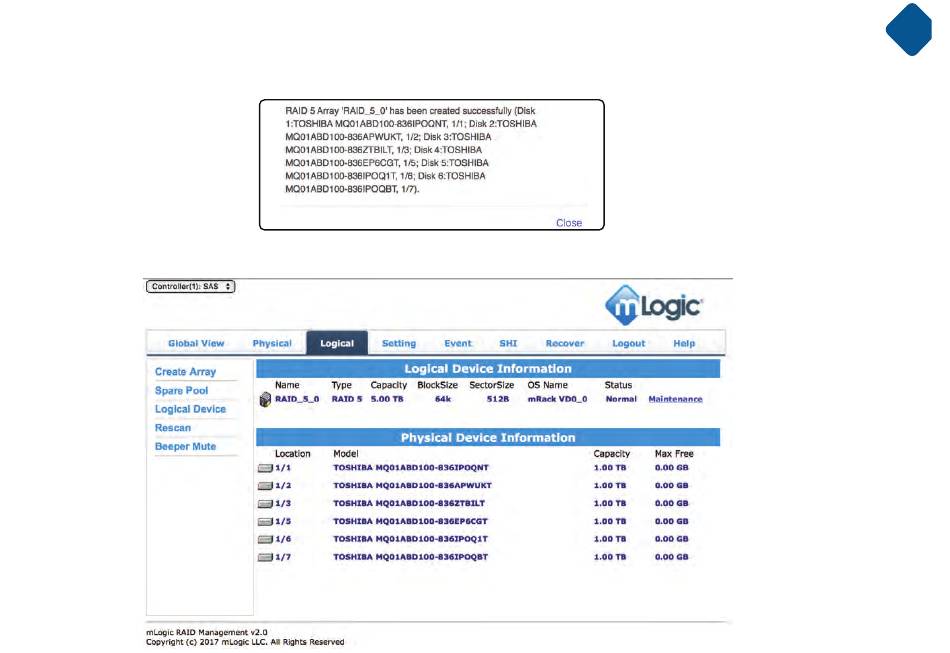Image resolution: width=950 pixels, height=653 pixels.
Task: Click model TOSHIBA MQ01ABD100-836ZTBILT
Action: [x=409, y=503]
